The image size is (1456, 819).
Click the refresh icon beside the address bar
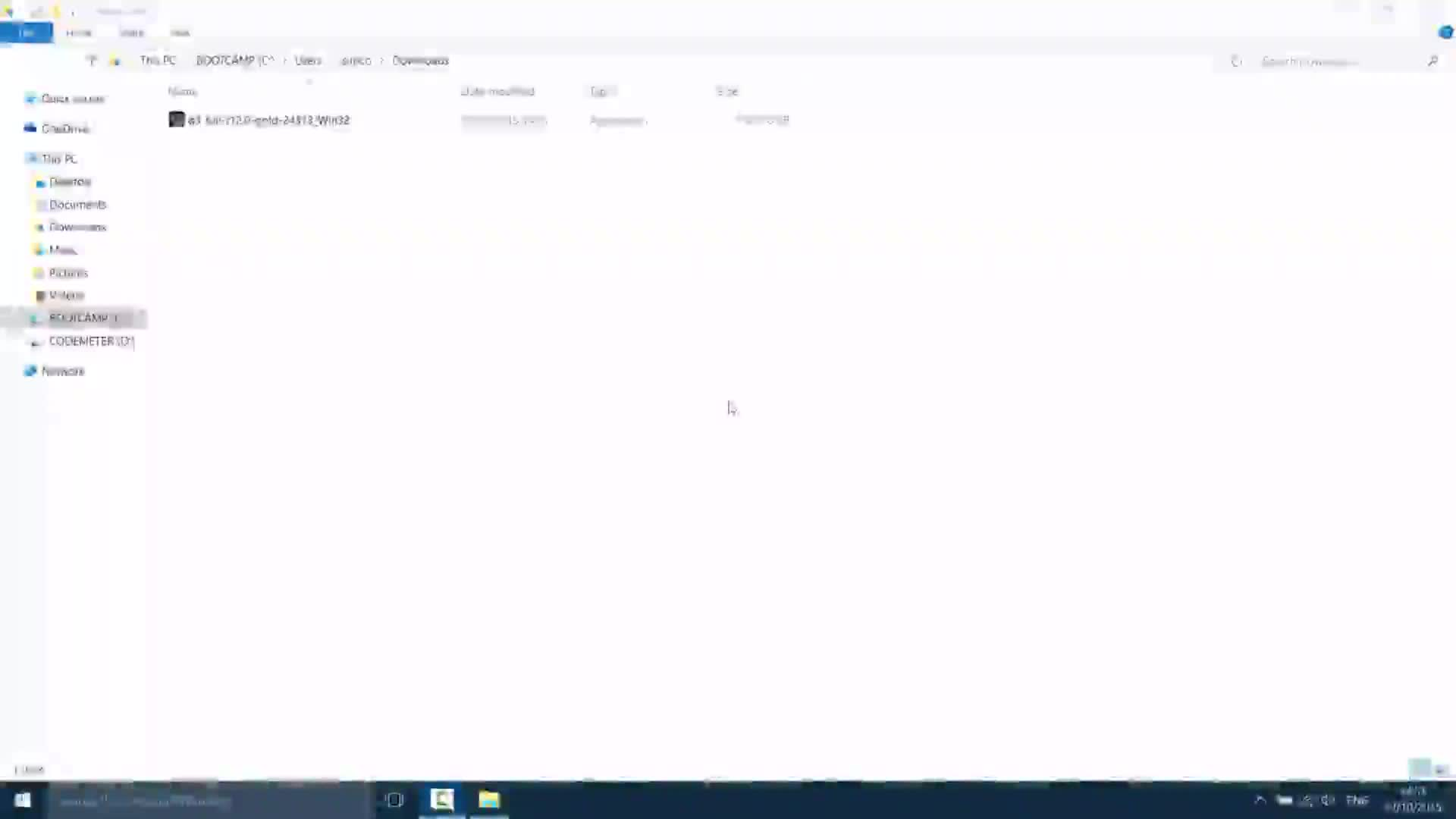click(x=1236, y=61)
